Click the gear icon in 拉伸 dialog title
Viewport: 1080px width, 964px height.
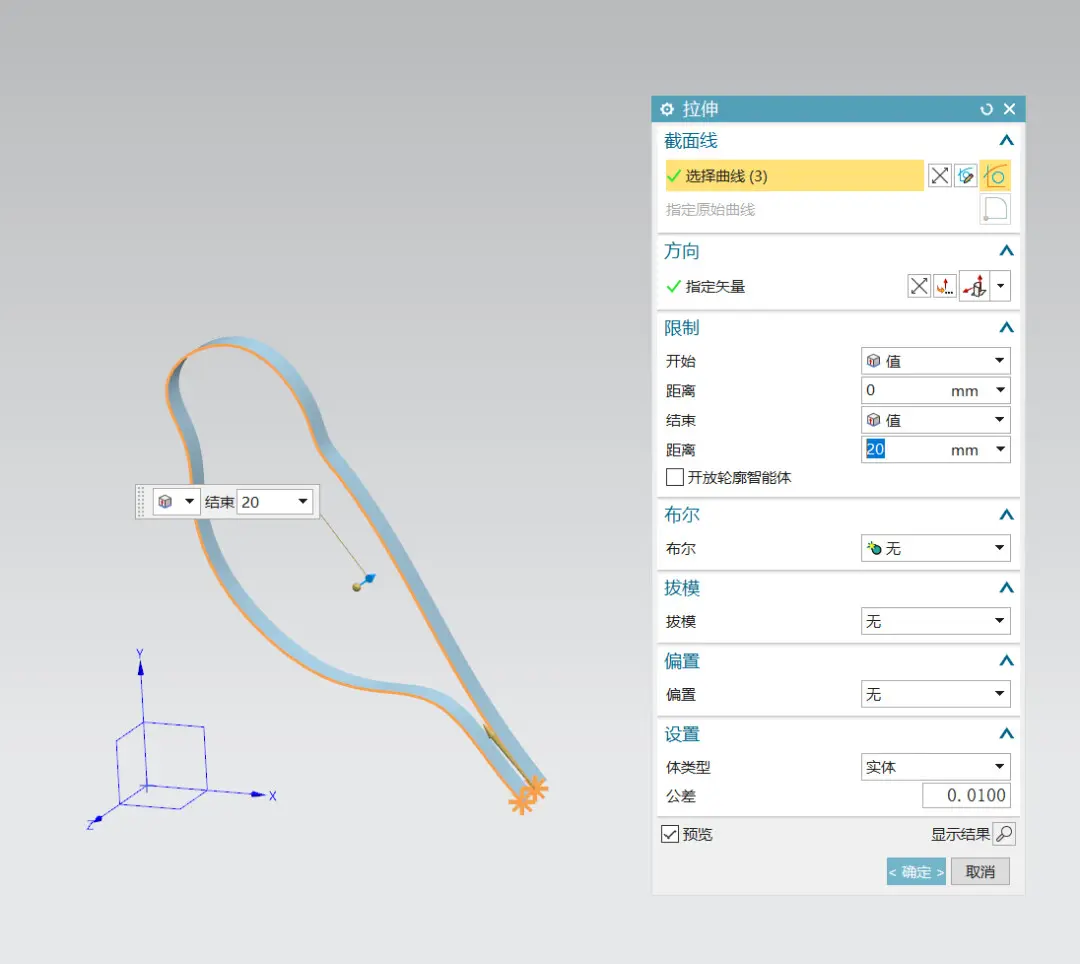[667, 109]
